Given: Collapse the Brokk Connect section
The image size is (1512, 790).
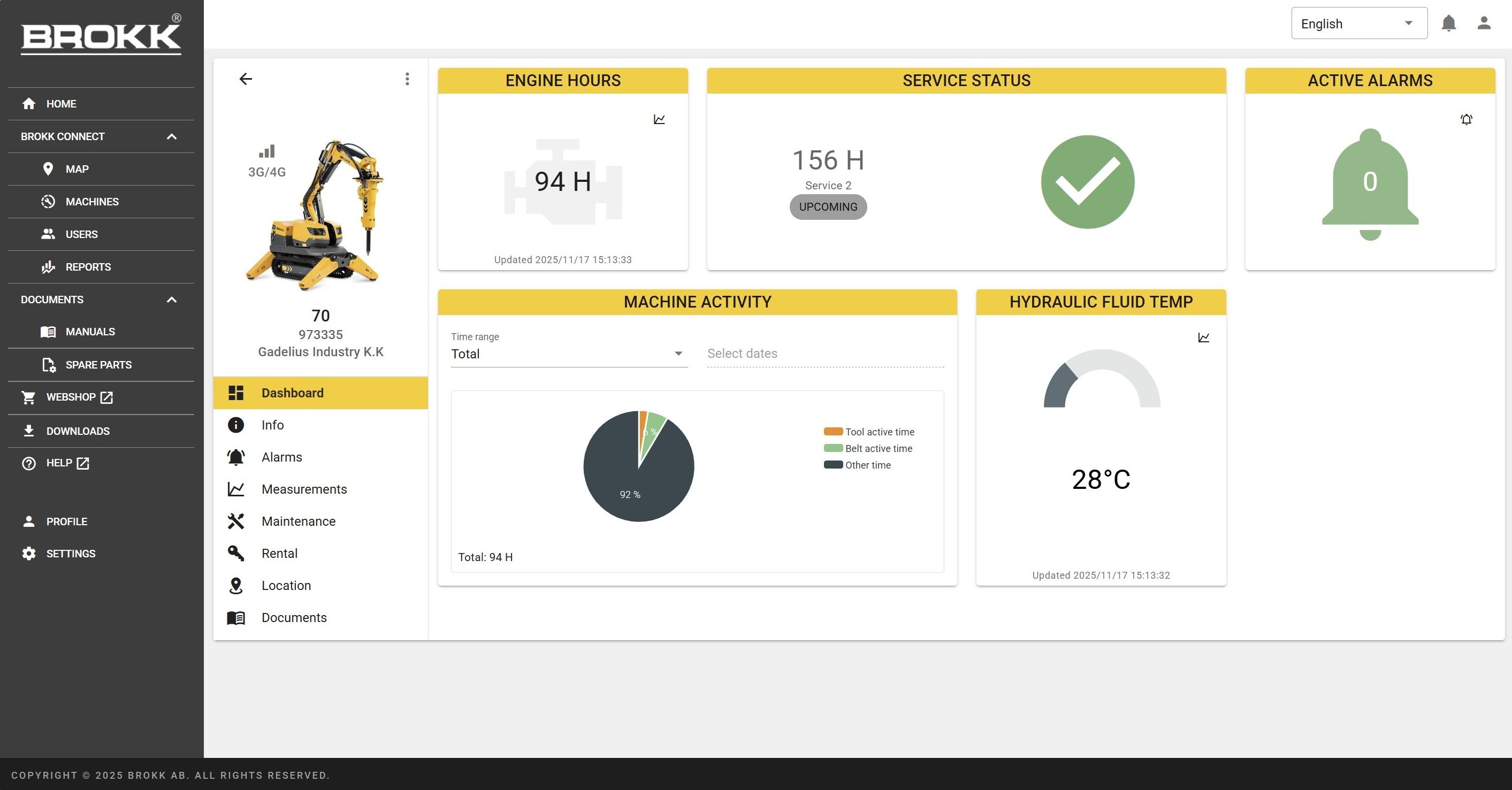Looking at the screenshot, I should coord(171,137).
